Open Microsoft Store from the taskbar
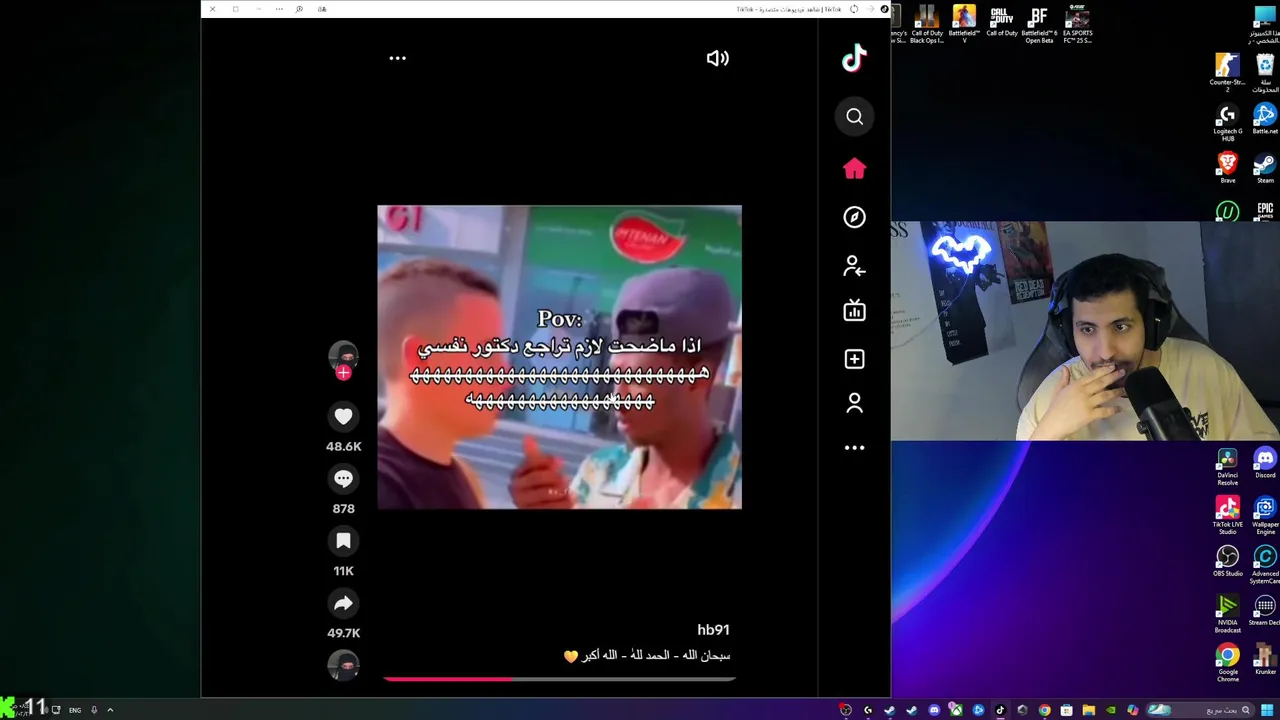The height and width of the screenshot is (720, 1280). pos(1066,710)
